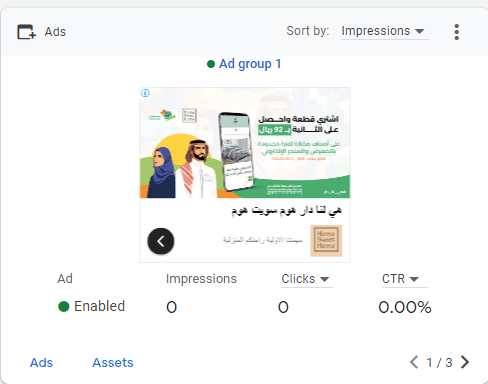Go to next ad page arrow
Viewport: 488px width, 384px height.
(465, 362)
